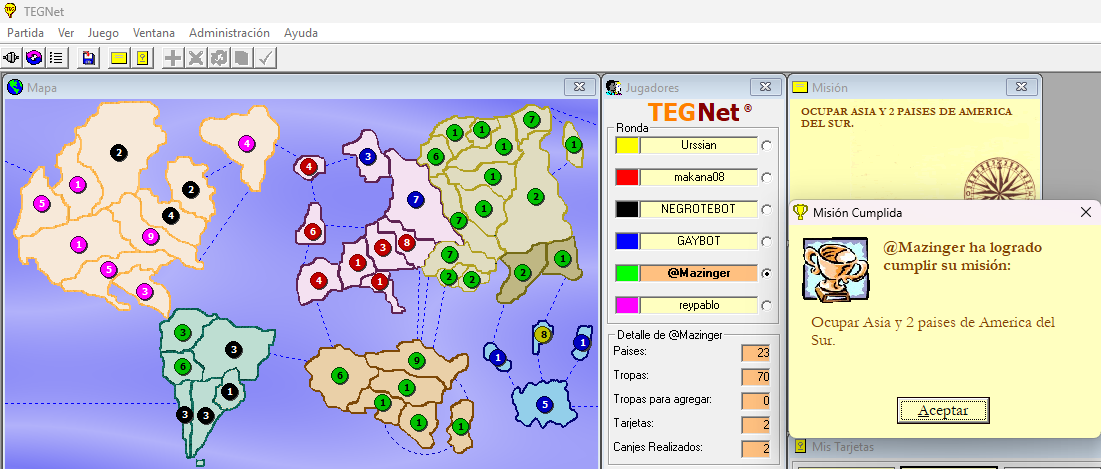Viewport: 1101px width, 469px height.
Task: Select the Urssian player radio button
Action: (767, 146)
